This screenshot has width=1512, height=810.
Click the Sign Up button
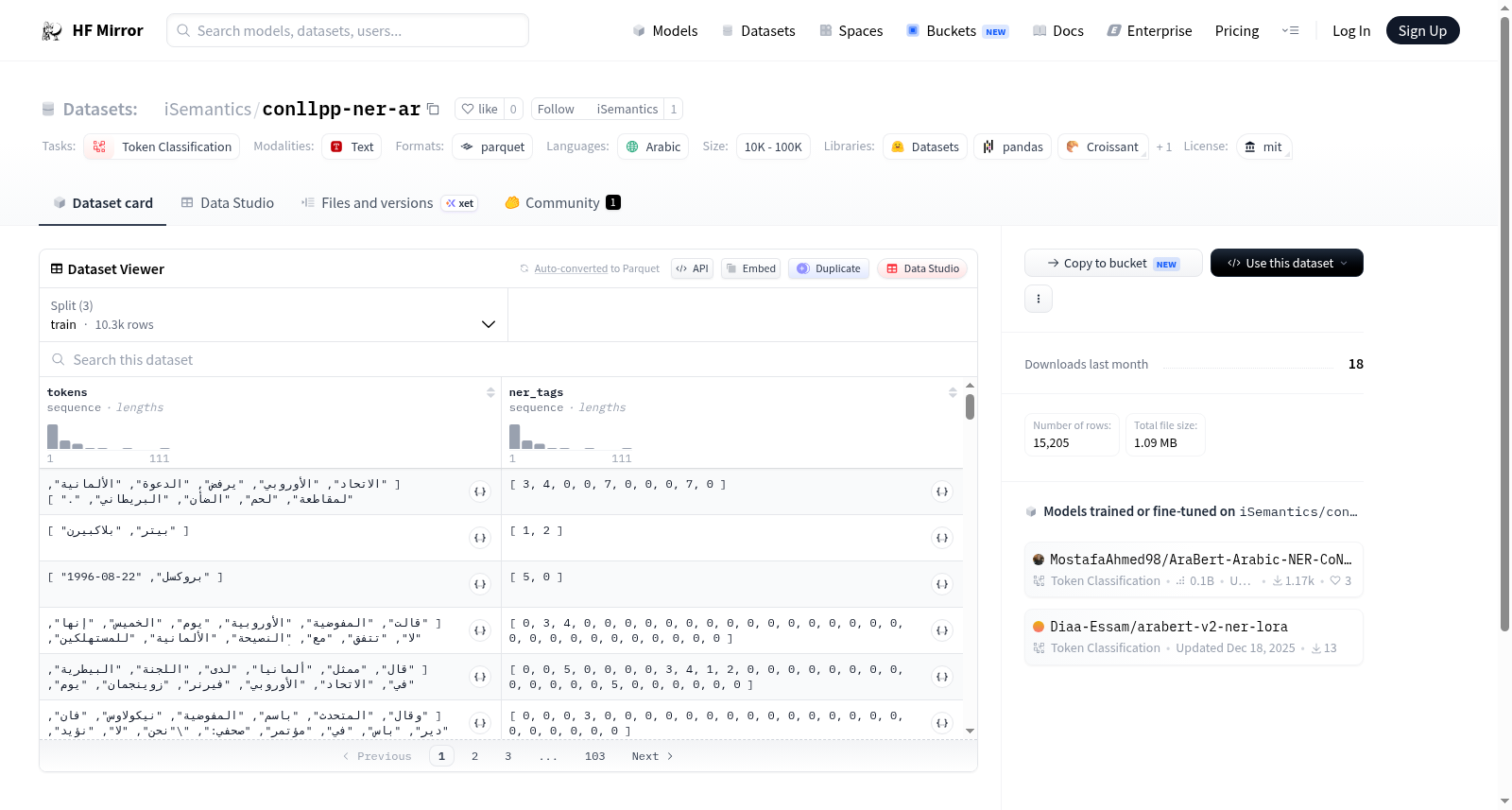point(1422,31)
